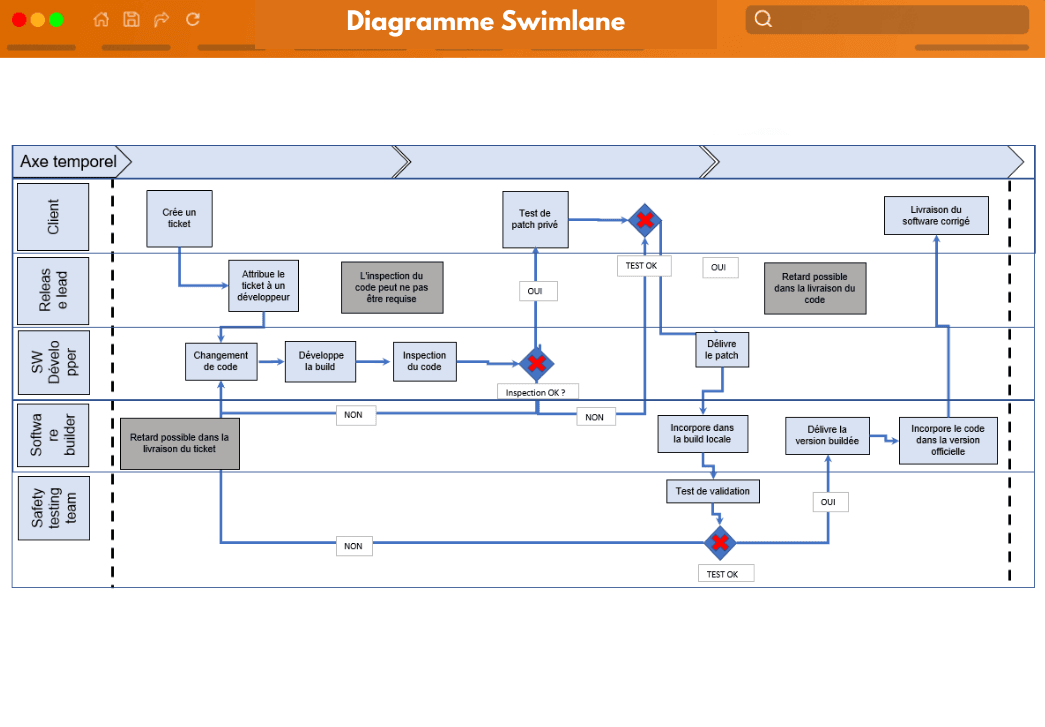Toggle the NON label in Software builder lane
This screenshot has height=727, width=1045.
pyautogui.click(x=355, y=415)
